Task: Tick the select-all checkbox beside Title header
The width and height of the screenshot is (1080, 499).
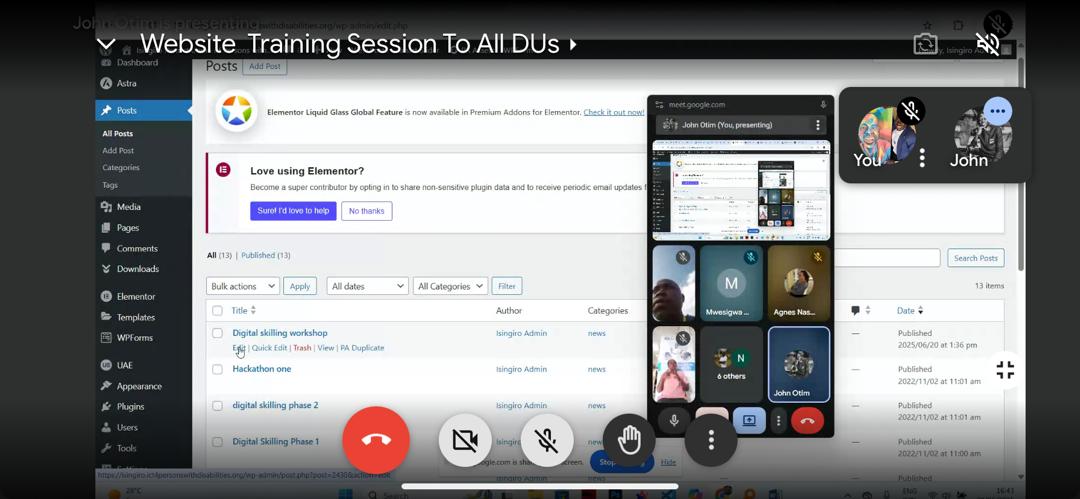Action: coord(218,311)
